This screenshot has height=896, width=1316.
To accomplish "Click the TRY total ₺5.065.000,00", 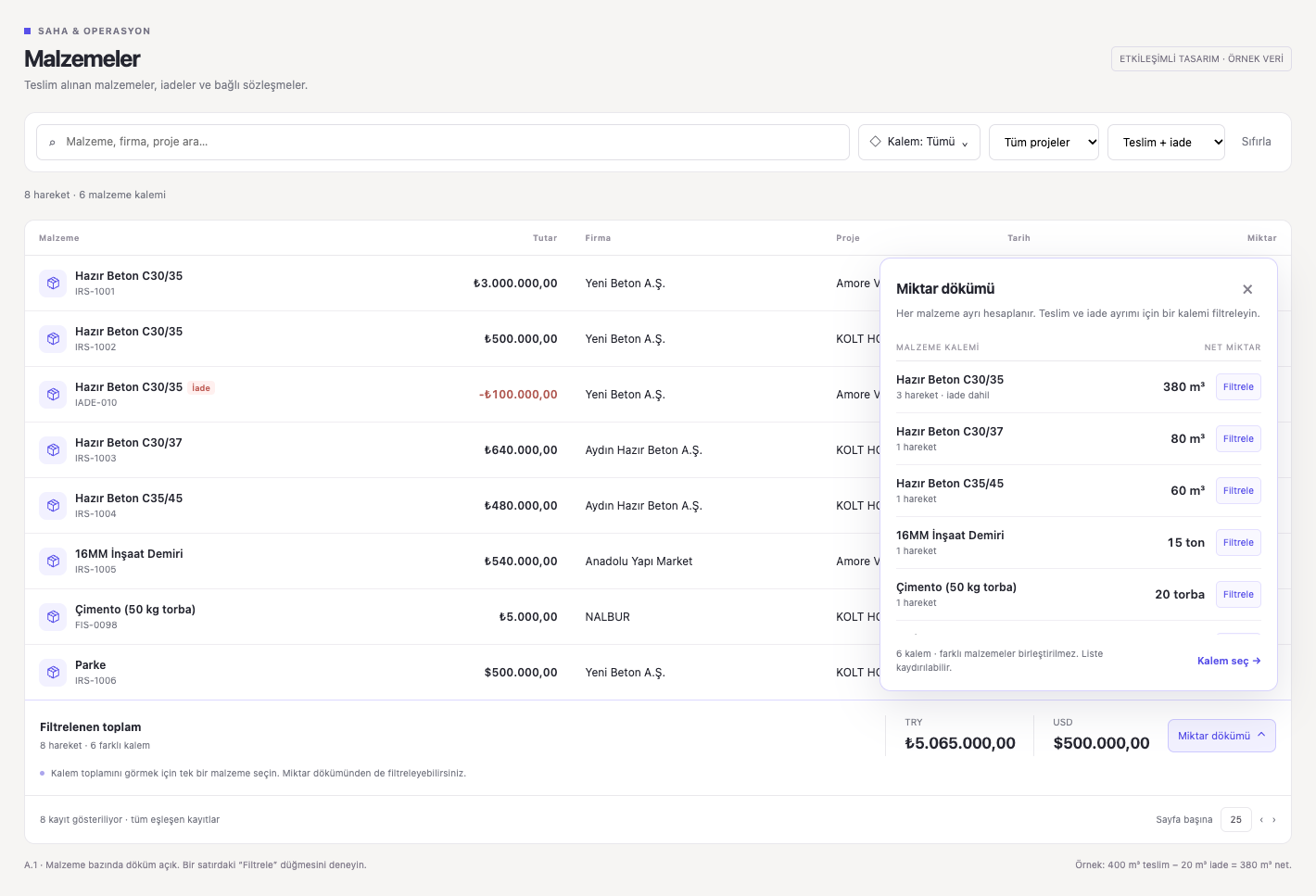I will (960, 743).
